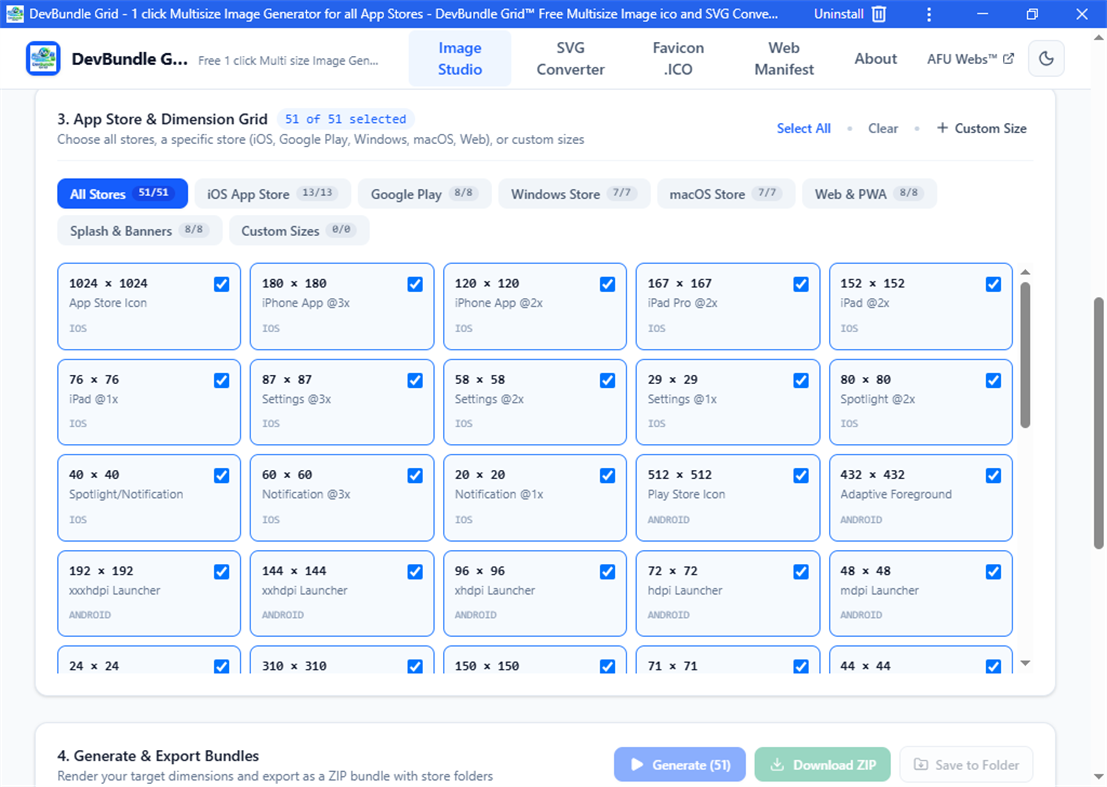Toggle the 120 × 120 iPhone App @2x checkbox
Screen dimensions: 1107x787
click(x=607, y=284)
